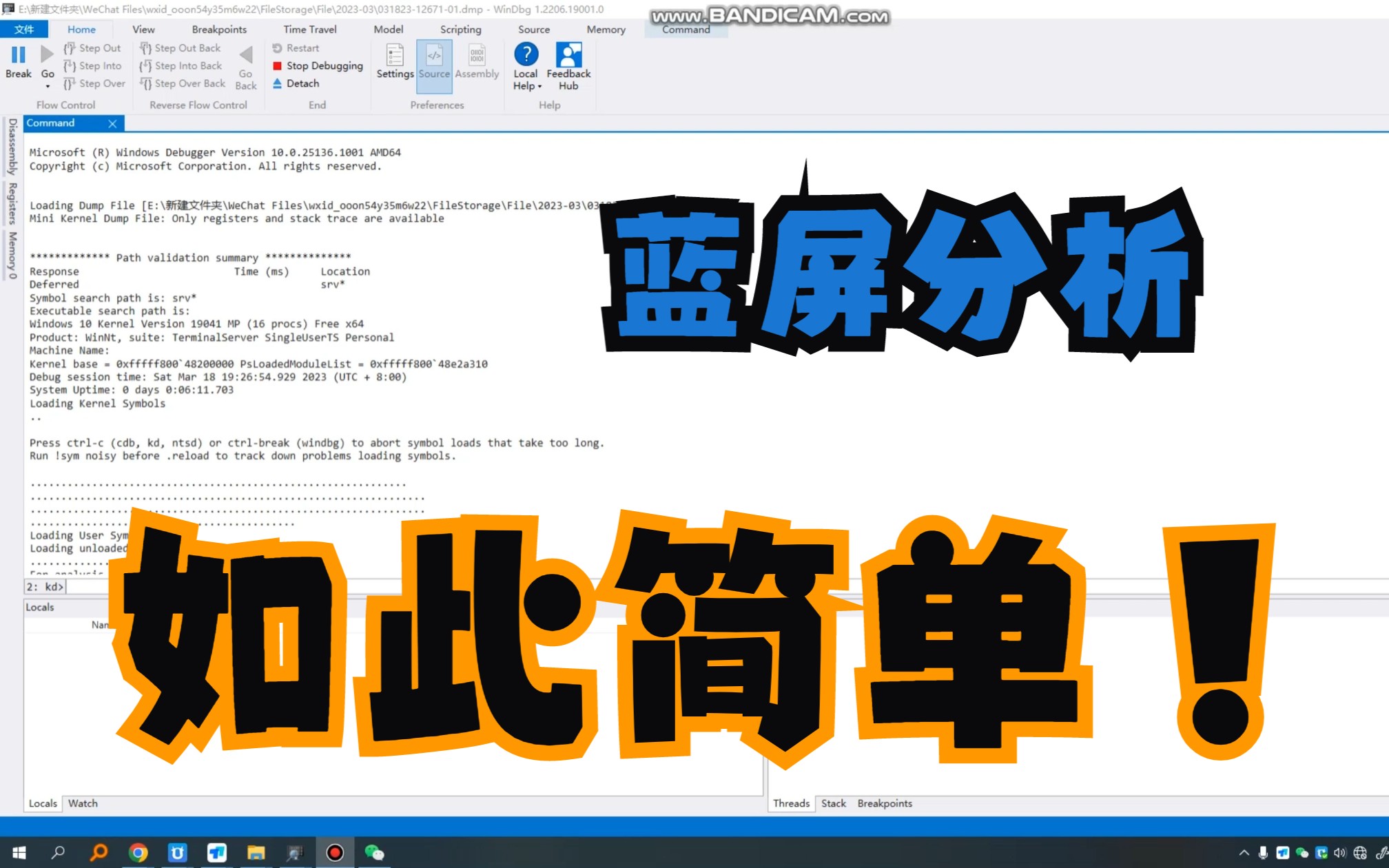This screenshot has height=868, width=1389.
Task: Expand the Go dropdown arrow
Action: tap(48, 86)
